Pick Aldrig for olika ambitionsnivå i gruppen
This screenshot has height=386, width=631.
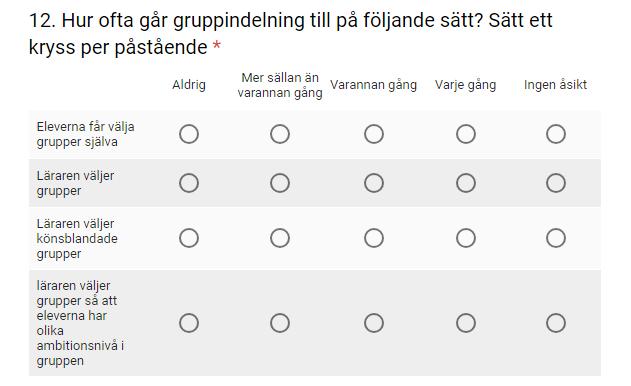click(189, 323)
